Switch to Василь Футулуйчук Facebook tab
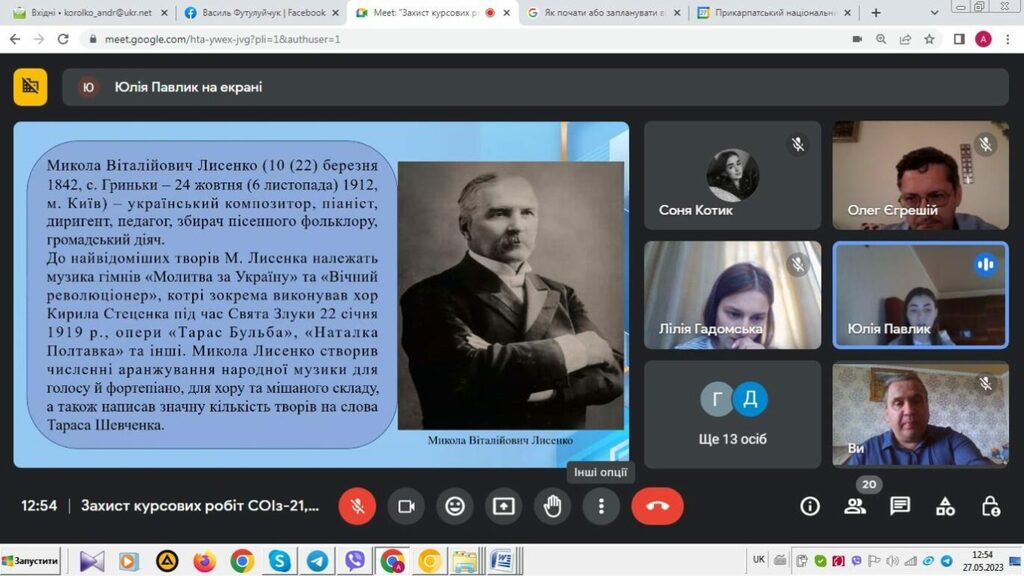Screen dimensions: 1024x576 260,13
